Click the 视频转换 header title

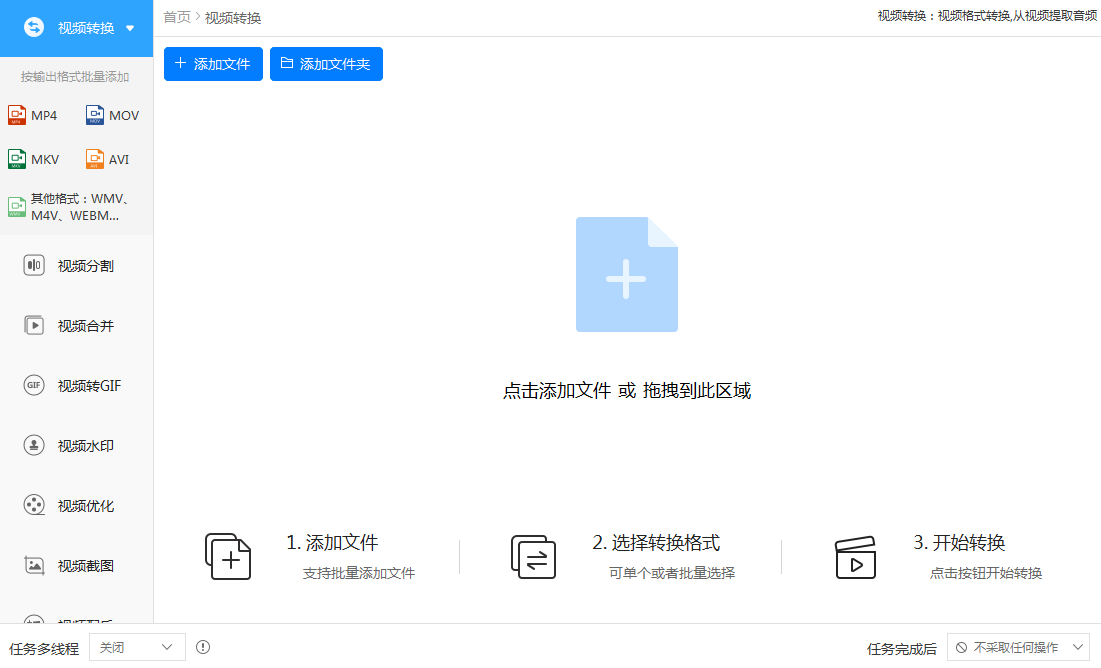[x=86, y=28]
